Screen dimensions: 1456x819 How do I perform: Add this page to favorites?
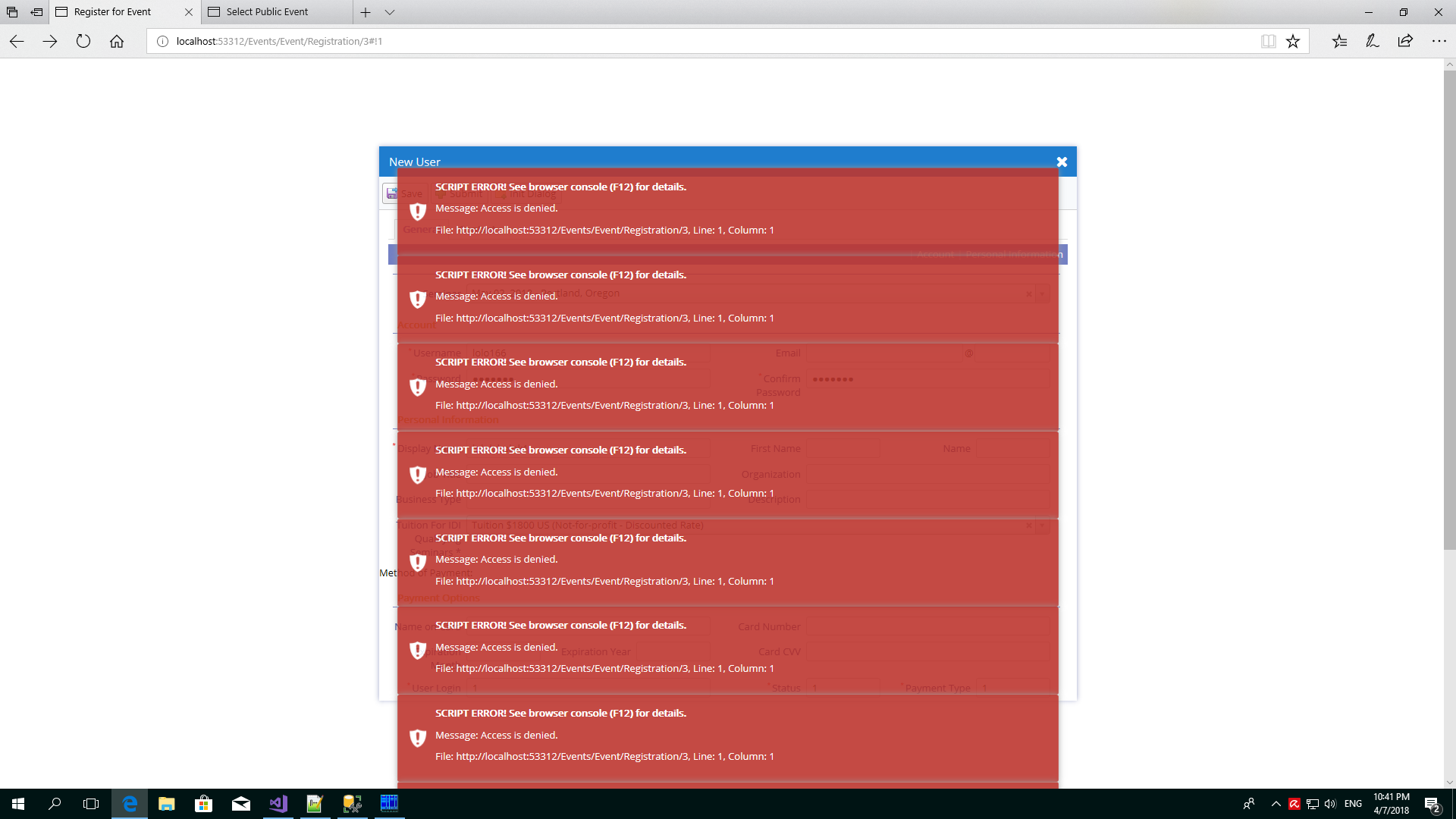point(1293,42)
